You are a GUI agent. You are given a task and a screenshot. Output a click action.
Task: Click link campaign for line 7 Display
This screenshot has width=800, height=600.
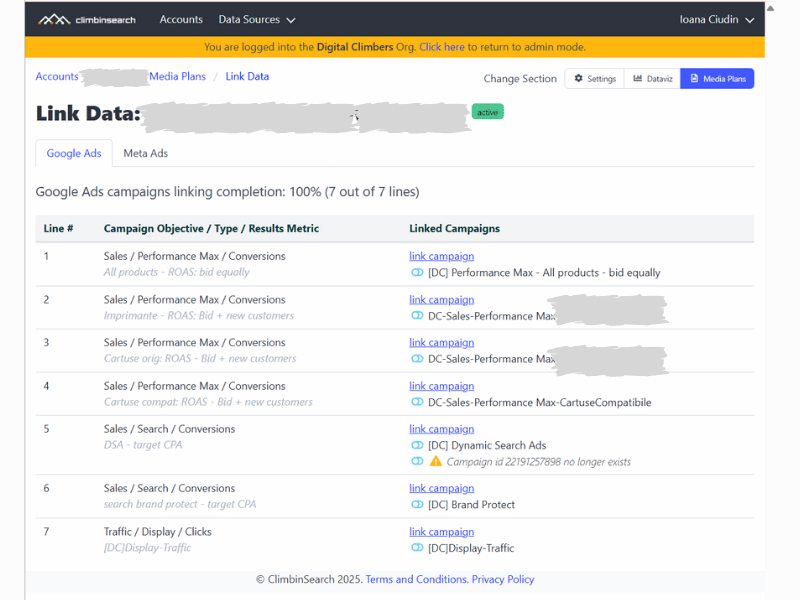(441, 532)
